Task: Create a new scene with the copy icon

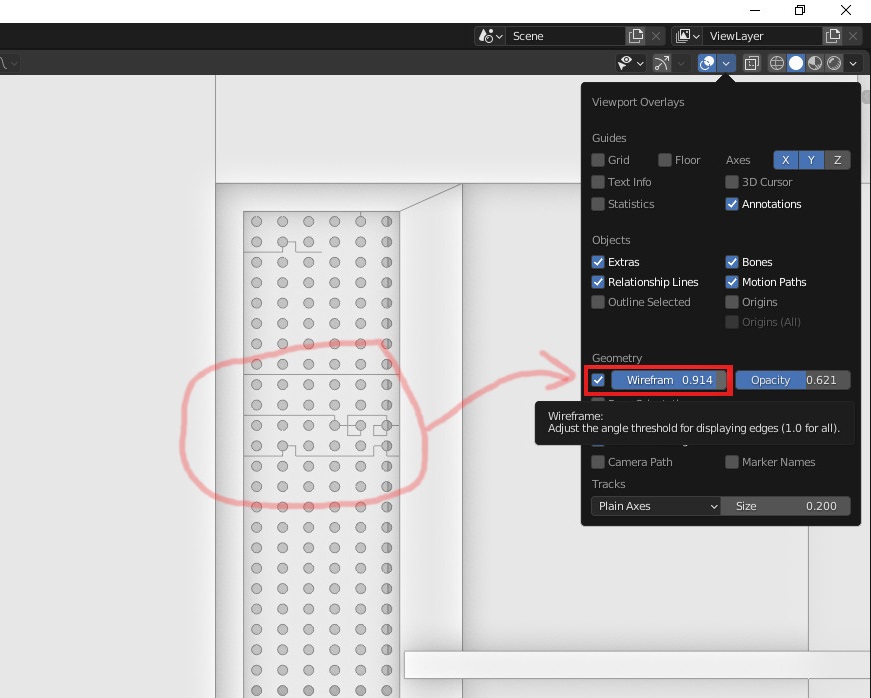Action: (x=635, y=36)
